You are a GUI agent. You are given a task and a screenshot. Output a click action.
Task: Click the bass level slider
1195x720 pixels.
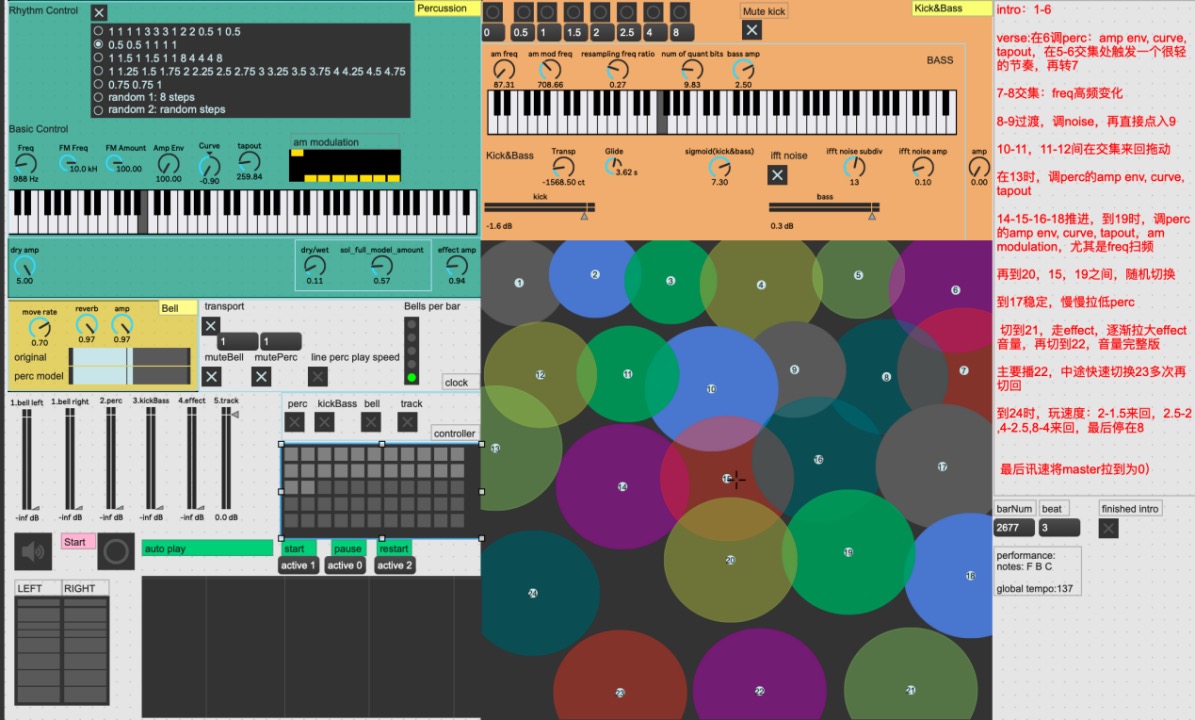coord(824,207)
